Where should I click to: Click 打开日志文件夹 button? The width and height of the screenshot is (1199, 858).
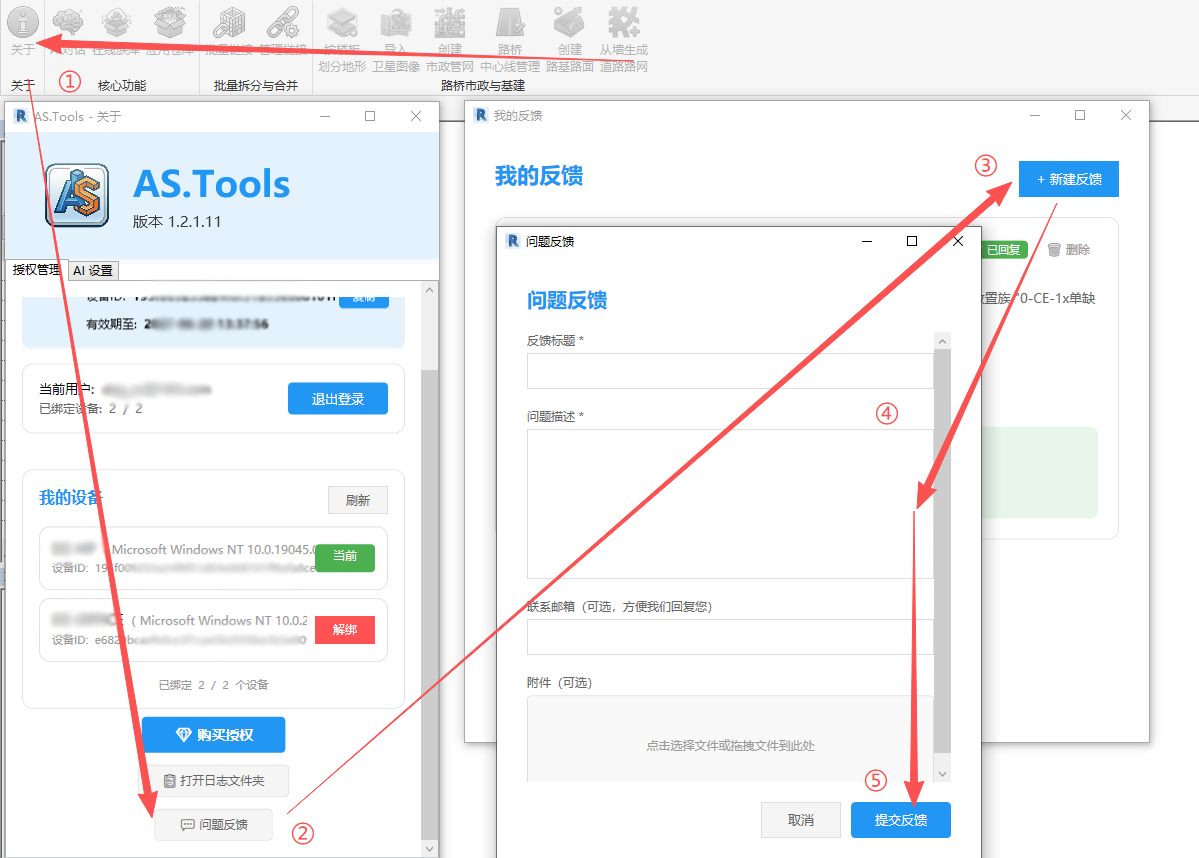(213, 781)
